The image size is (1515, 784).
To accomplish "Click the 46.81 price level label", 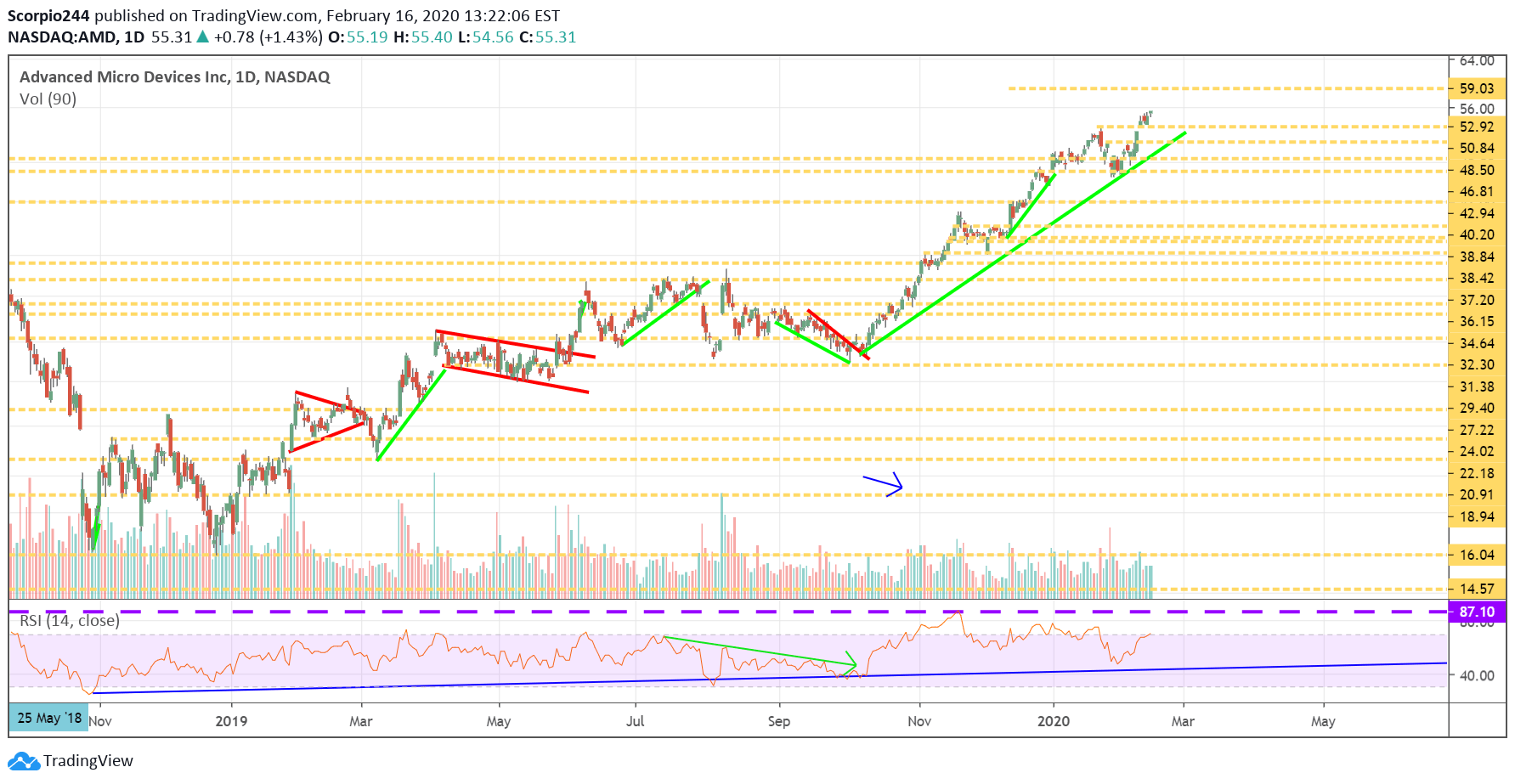I will [x=1477, y=192].
